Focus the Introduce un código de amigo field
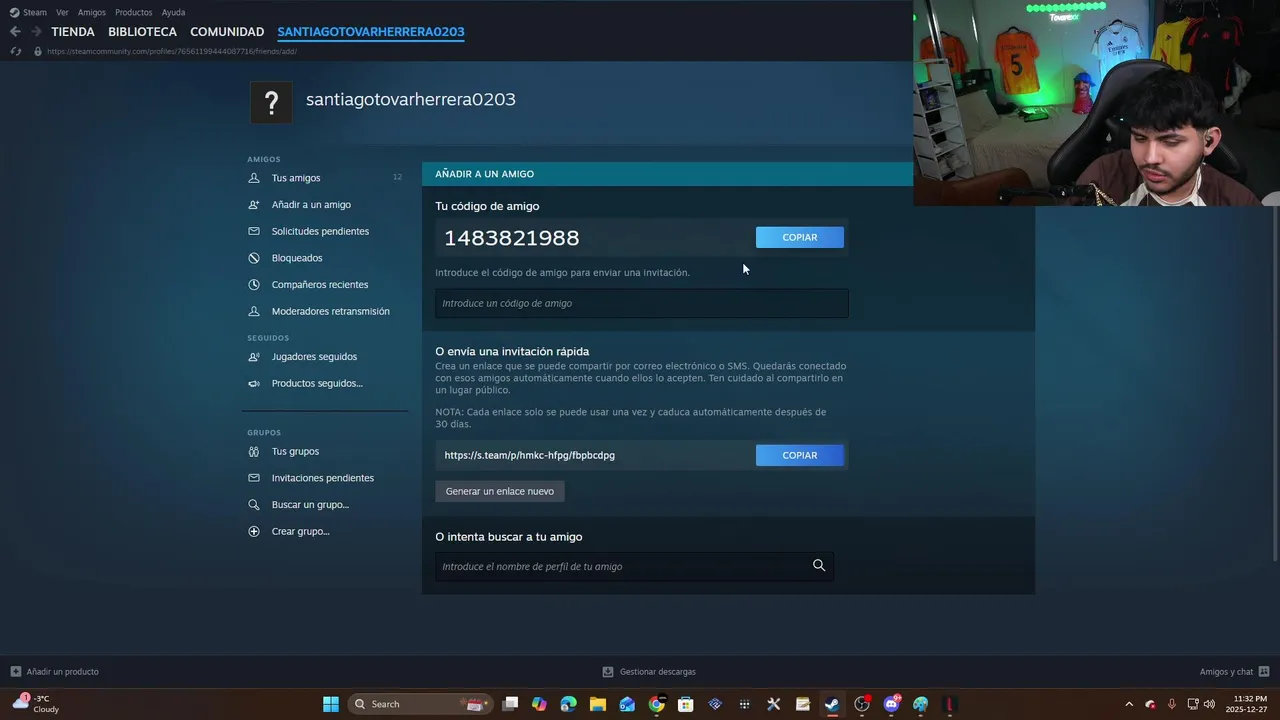 point(641,303)
